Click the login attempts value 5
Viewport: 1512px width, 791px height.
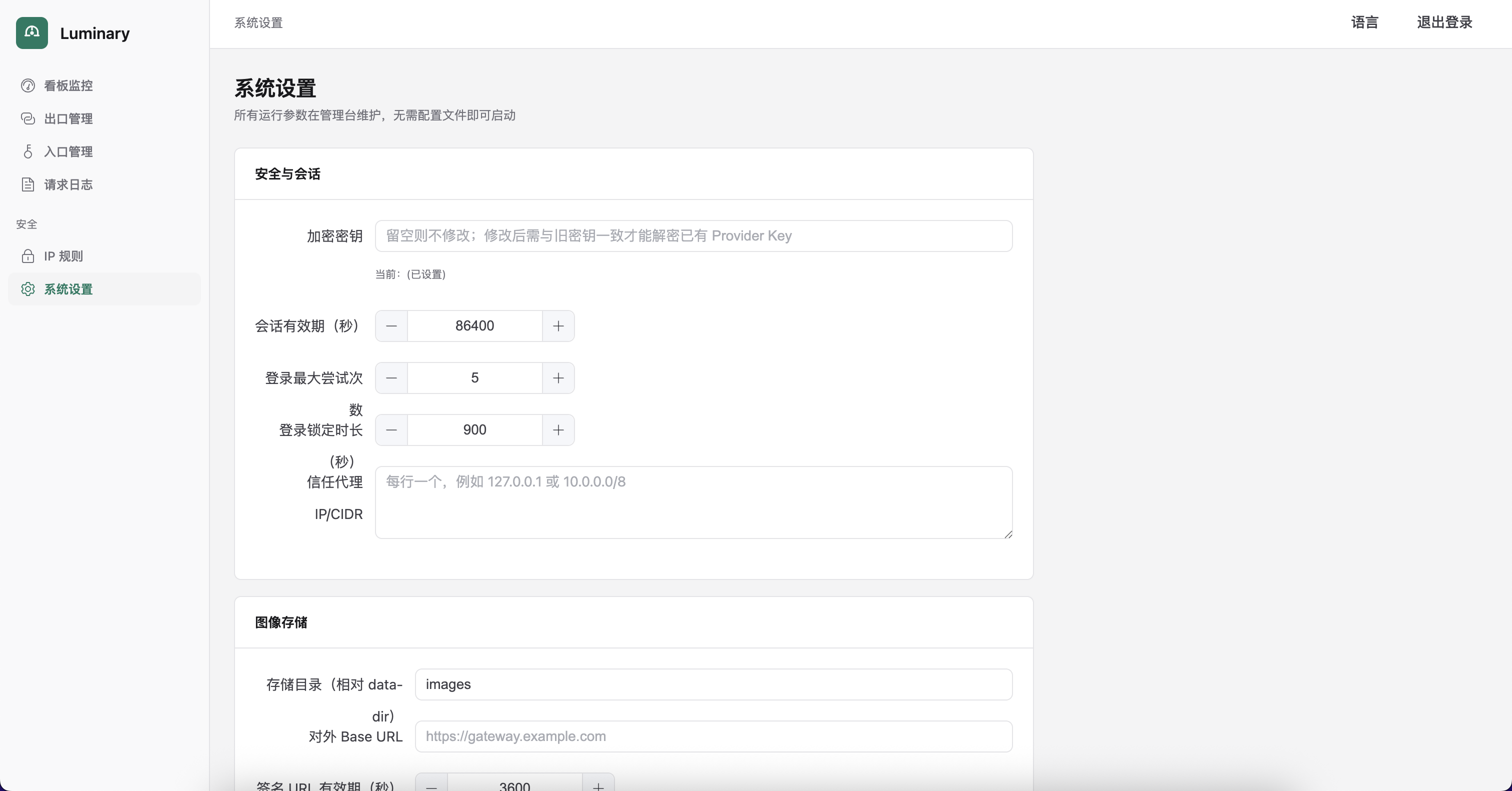coord(475,378)
